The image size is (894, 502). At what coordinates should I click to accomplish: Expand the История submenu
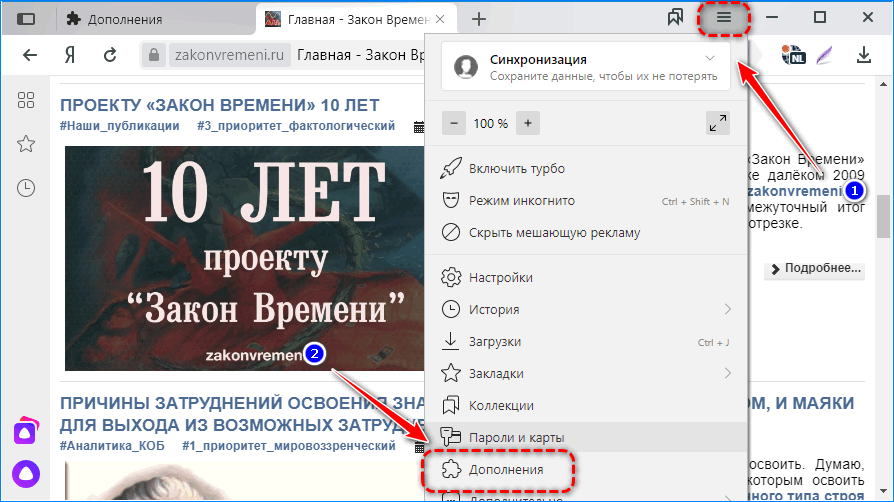(x=586, y=310)
